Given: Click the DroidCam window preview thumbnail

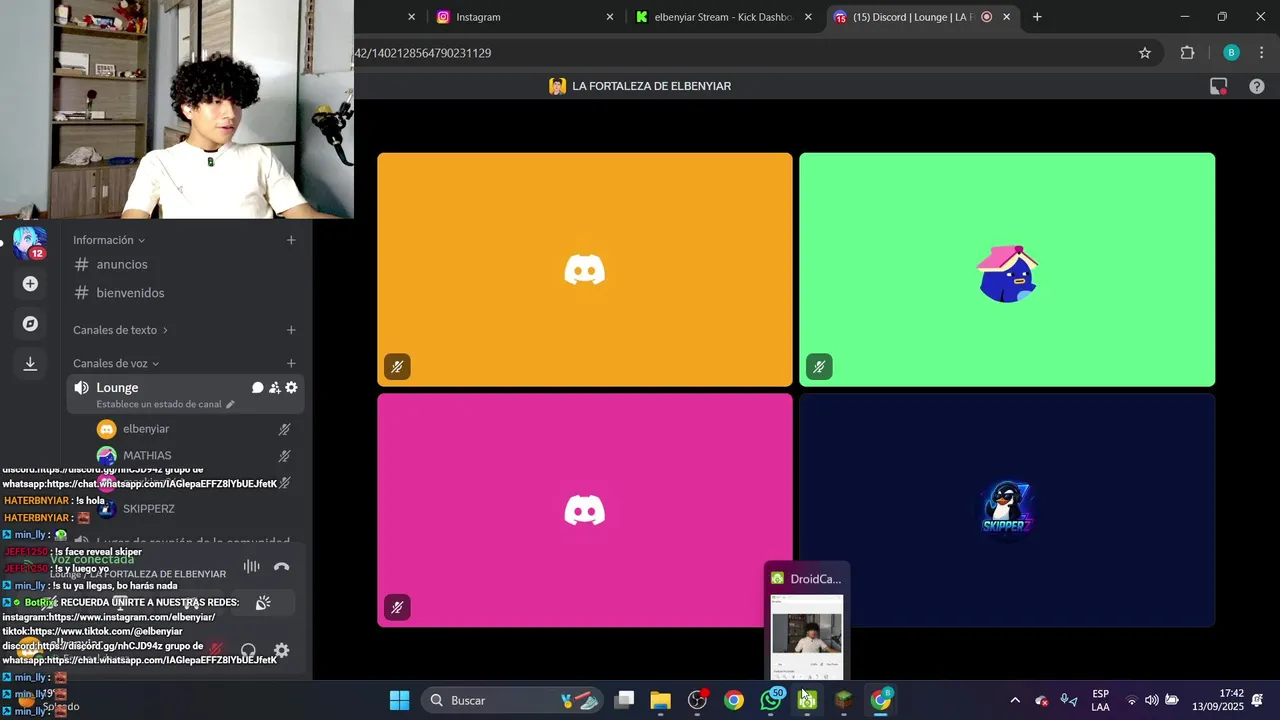Looking at the screenshot, I should tap(807, 638).
